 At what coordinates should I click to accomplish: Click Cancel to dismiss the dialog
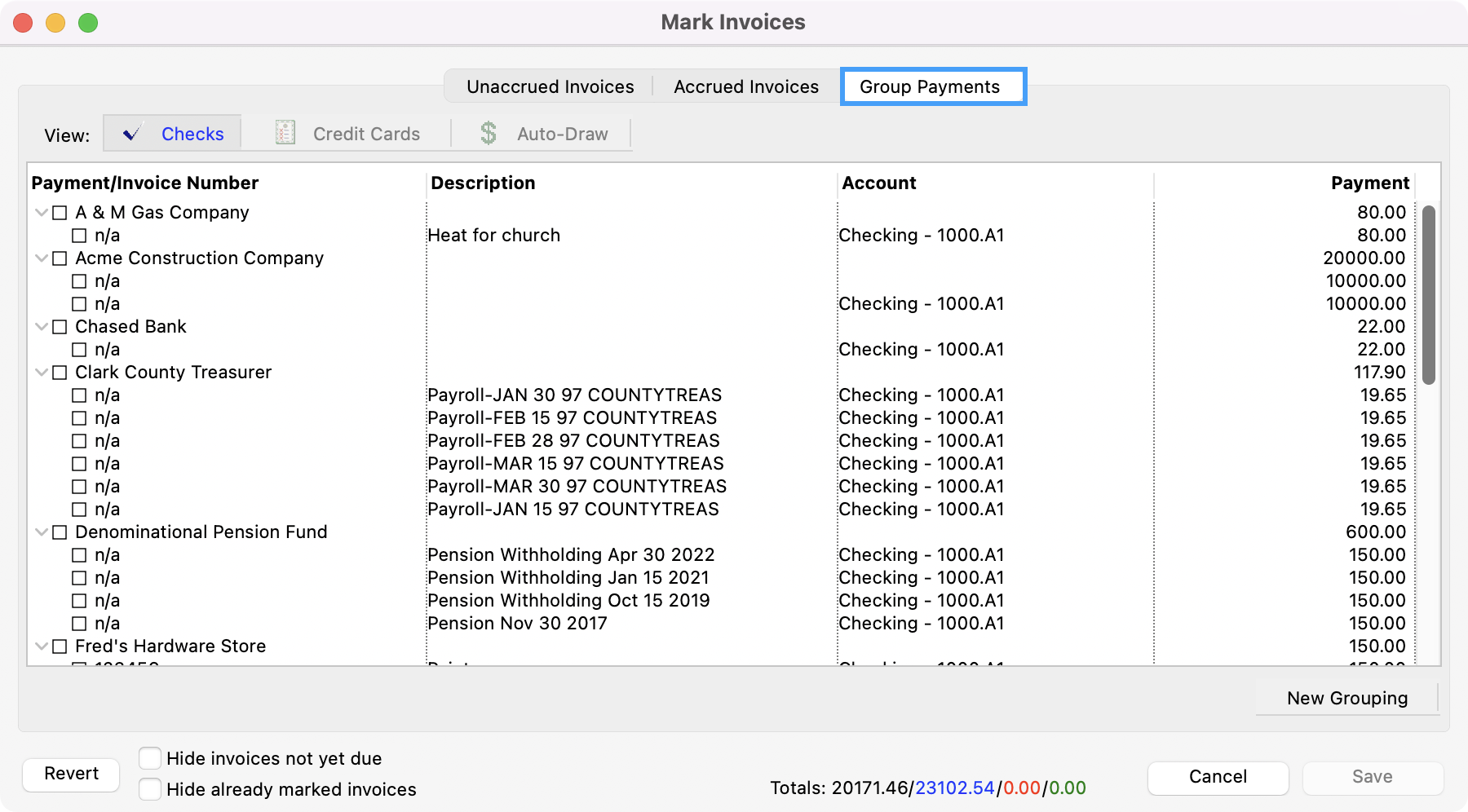coord(1217,777)
